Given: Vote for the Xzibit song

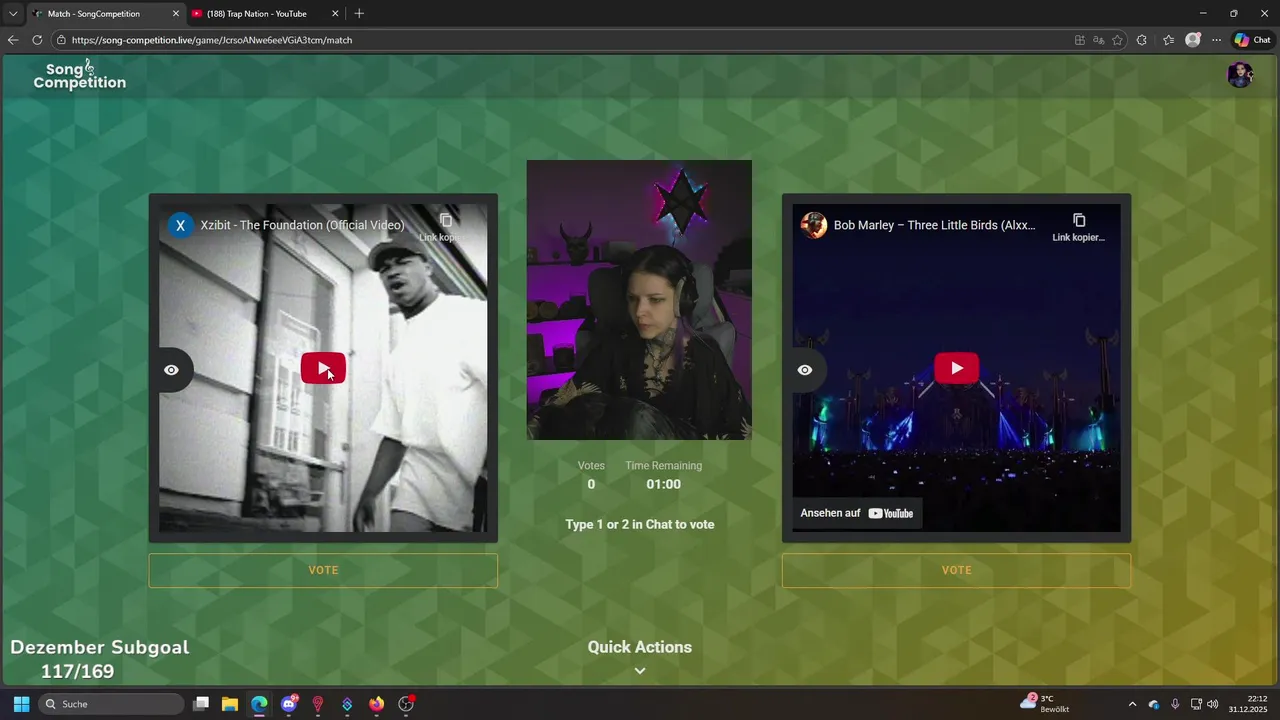Looking at the screenshot, I should 323,570.
